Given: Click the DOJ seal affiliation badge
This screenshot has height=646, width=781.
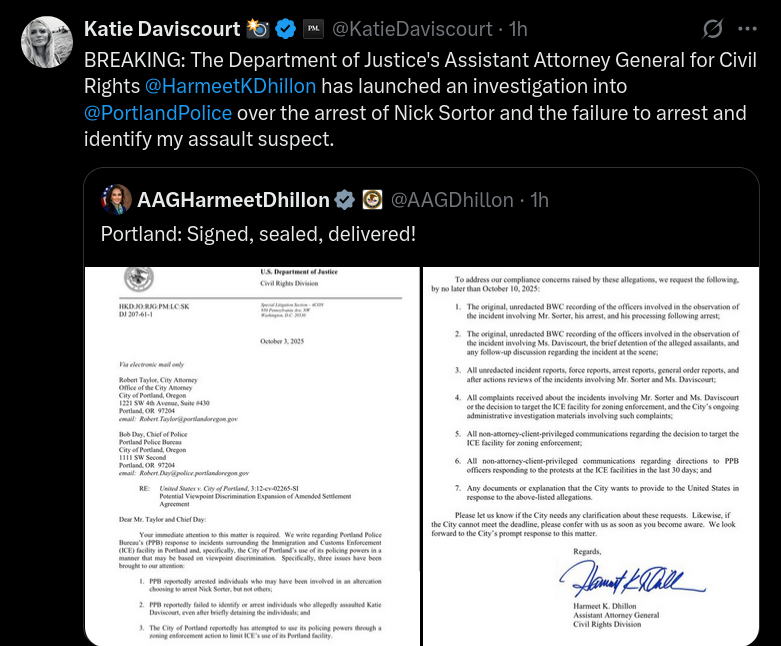Looking at the screenshot, I should coord(372,200).
